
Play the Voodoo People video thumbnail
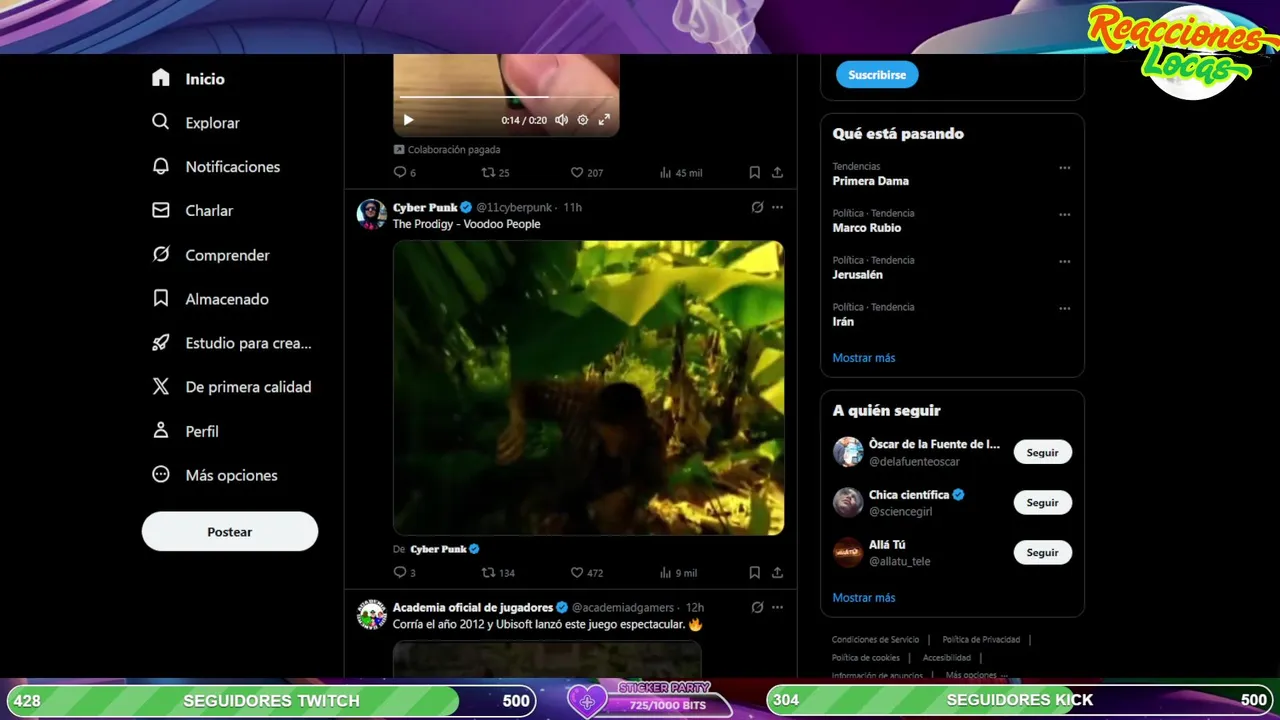pyautogui.click(x=588, y=387)
